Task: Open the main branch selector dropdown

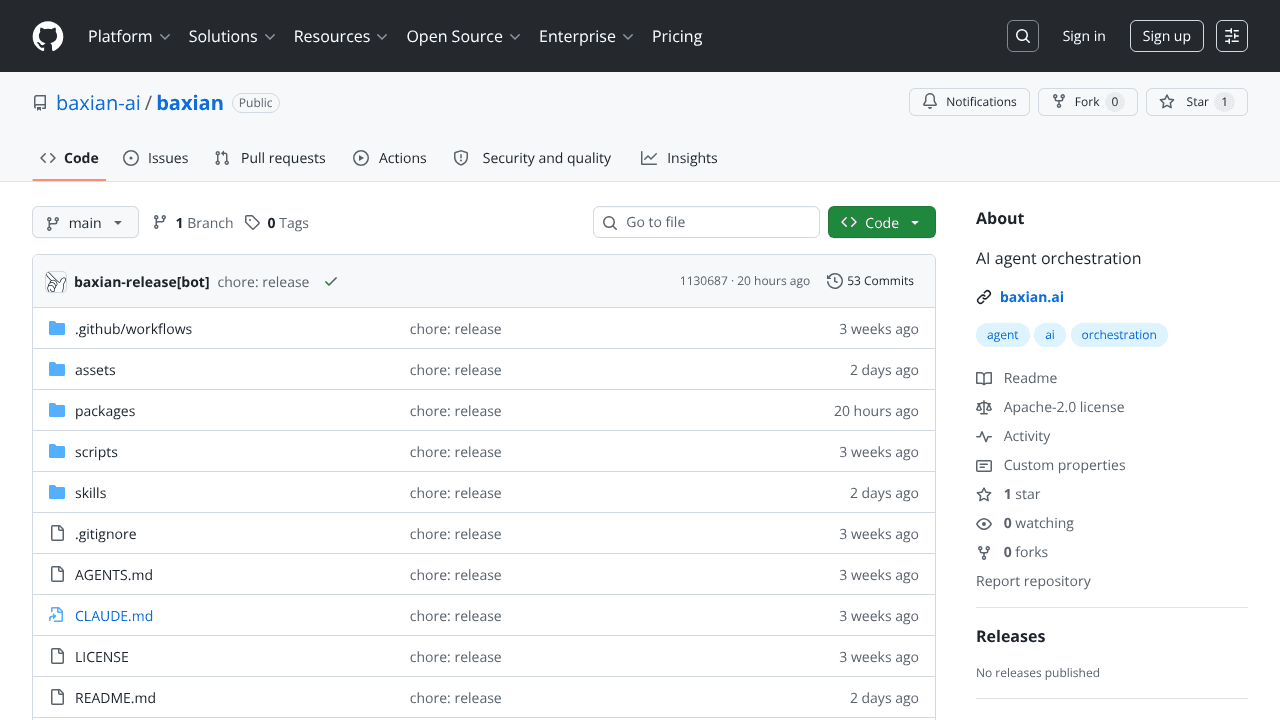Action: click(x=85, y=222)
